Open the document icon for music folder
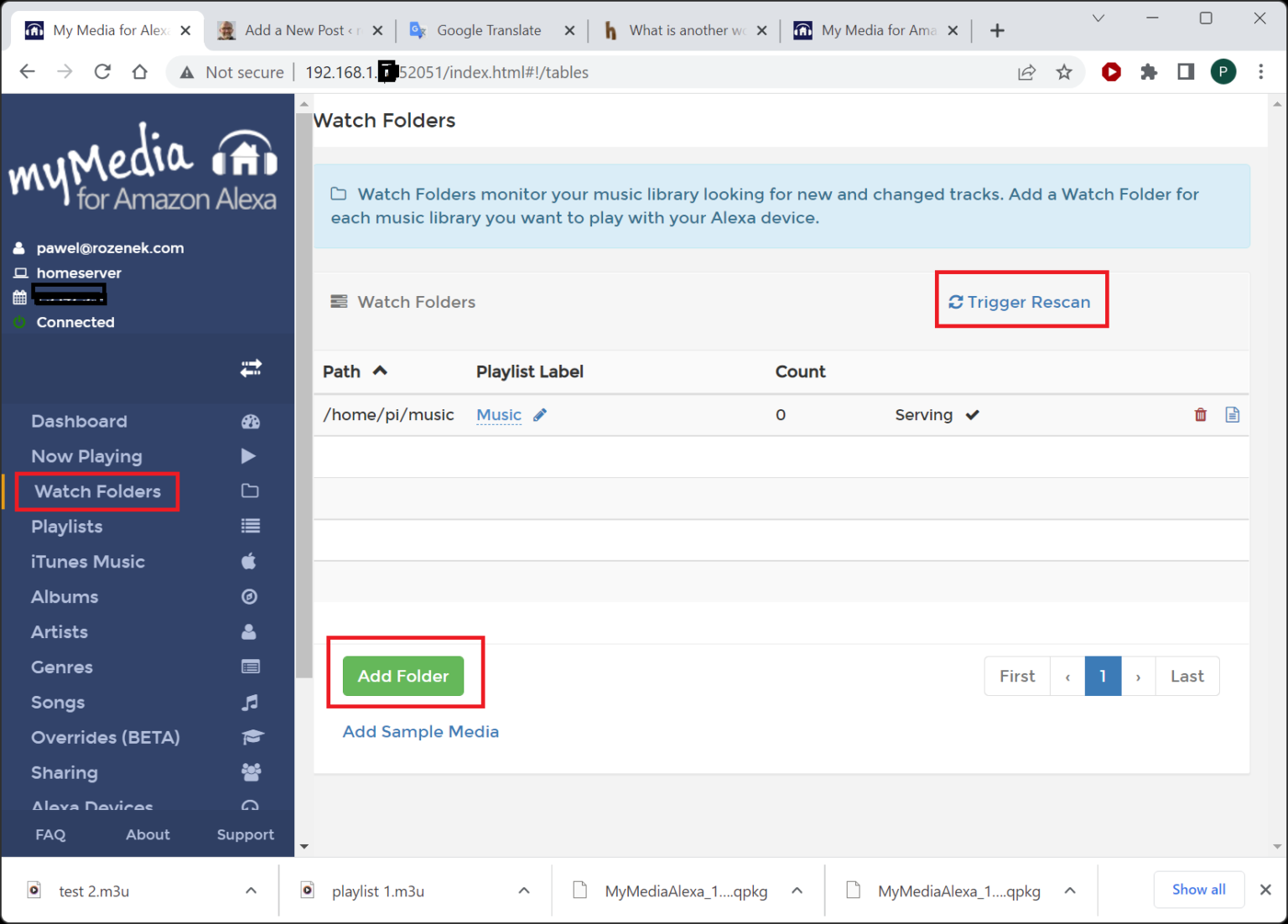This screenshot has height=924, width=1288. click(x=1232, y=414)
